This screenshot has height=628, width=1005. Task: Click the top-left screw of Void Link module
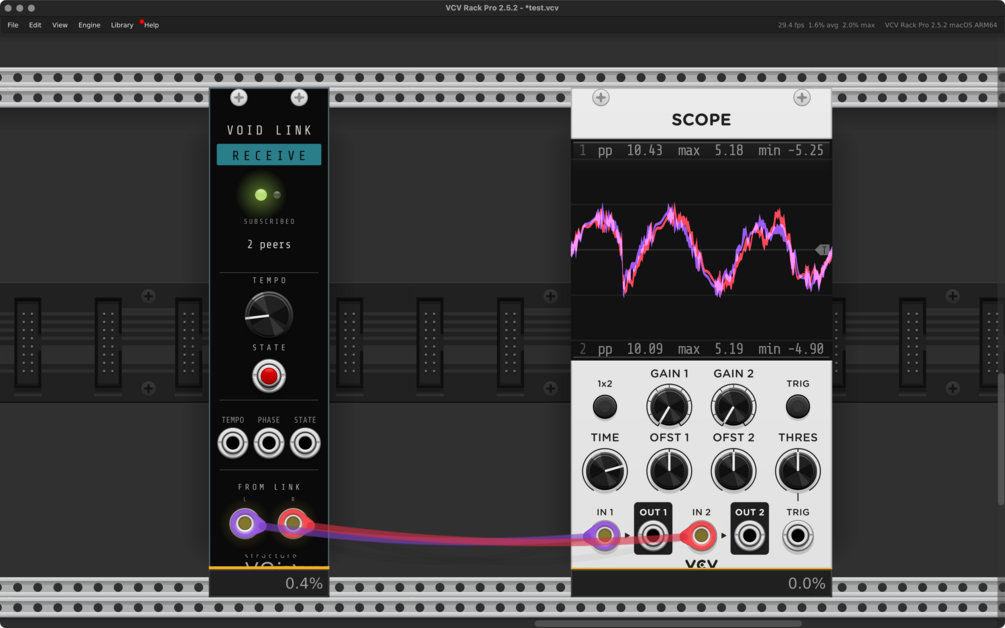pyautogui.click(x=238, y=97)
